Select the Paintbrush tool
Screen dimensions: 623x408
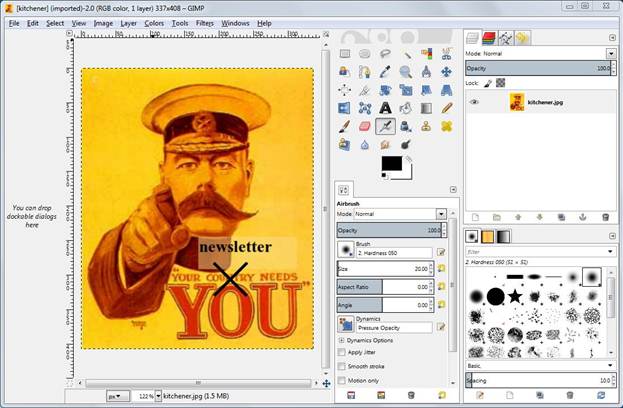point(344,127)
